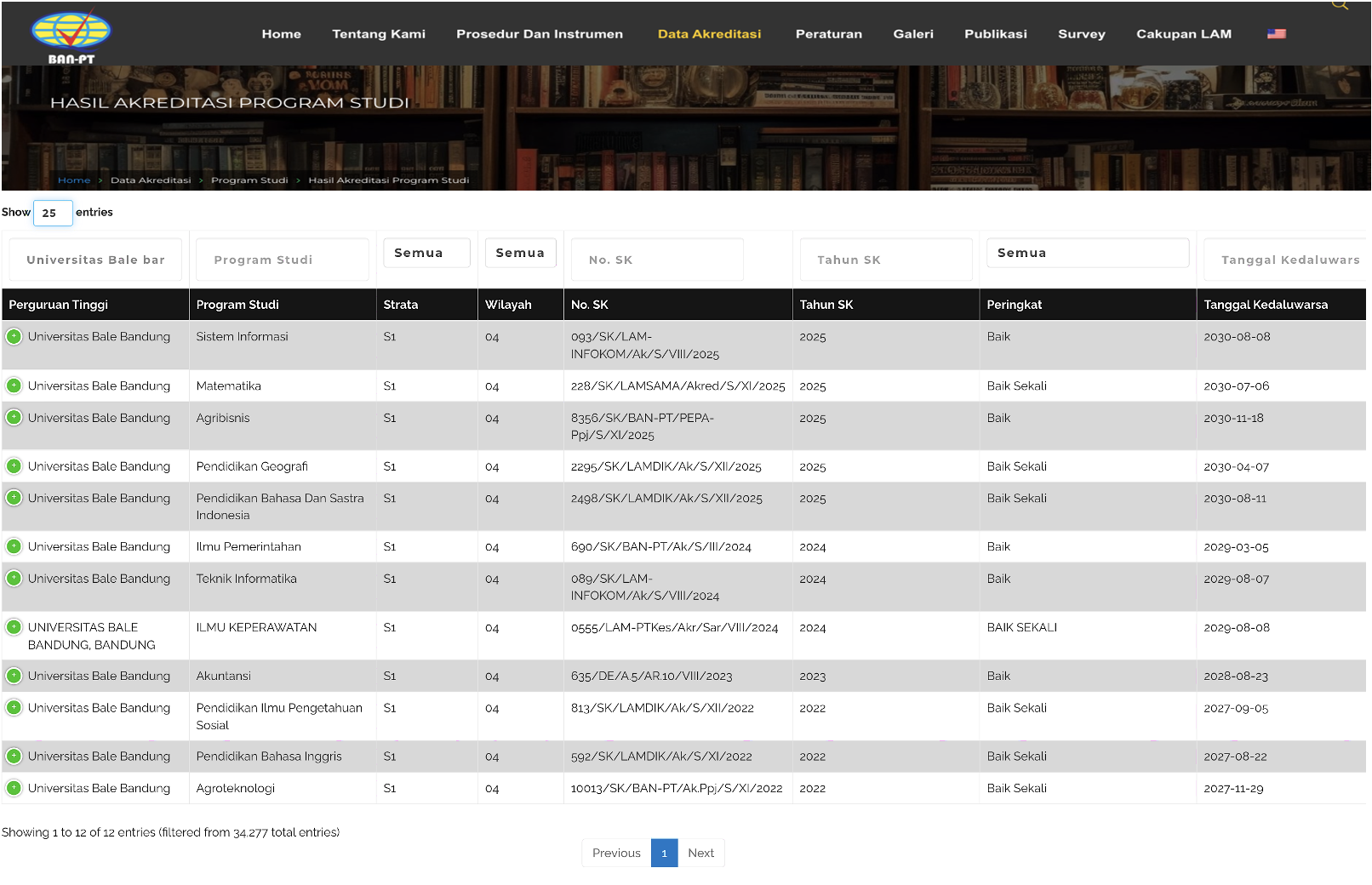Image resolution: width=1372 pixels, height=885 pixels.
Task: Go to the Next page
Action: point(700,853)
